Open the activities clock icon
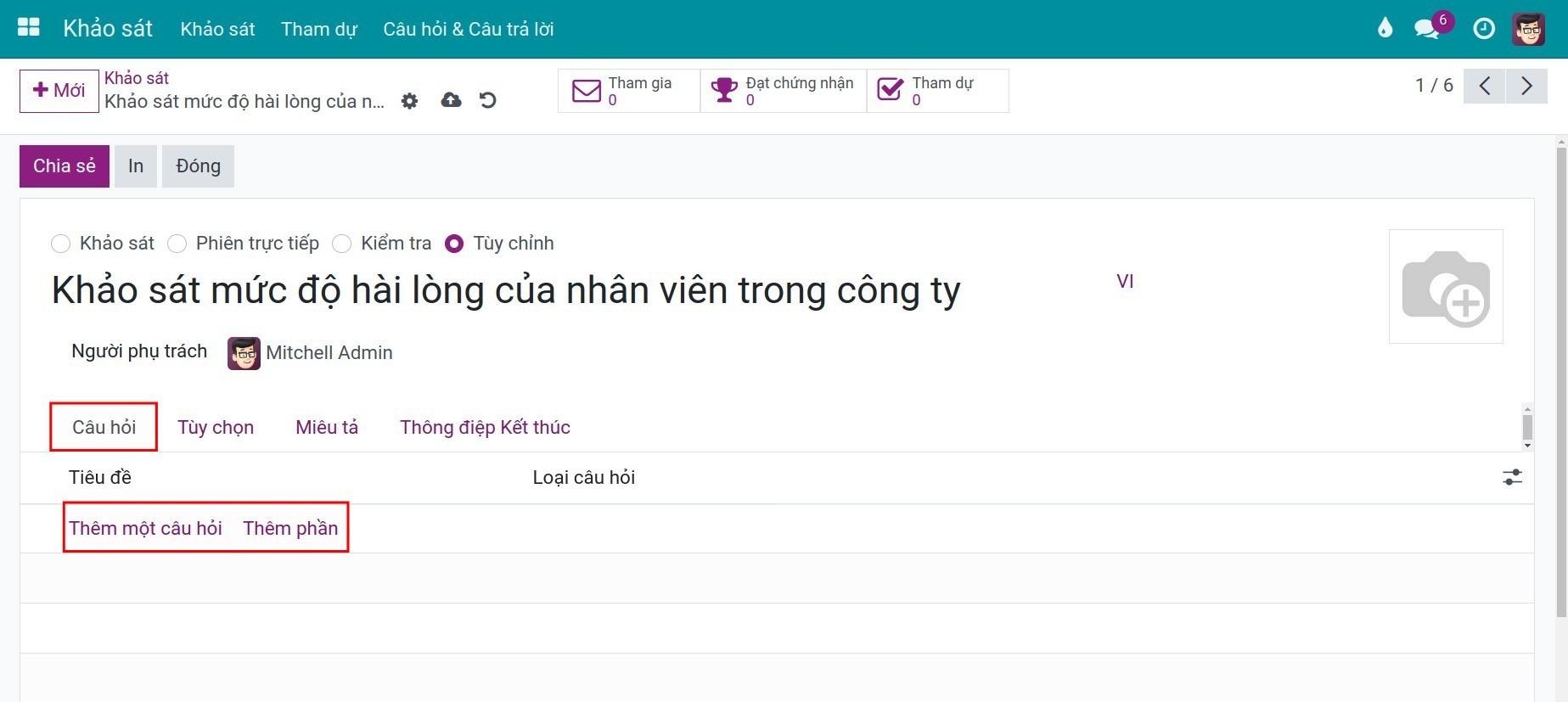Viewport: 1568px width, 702px height. pos(1483,29)
